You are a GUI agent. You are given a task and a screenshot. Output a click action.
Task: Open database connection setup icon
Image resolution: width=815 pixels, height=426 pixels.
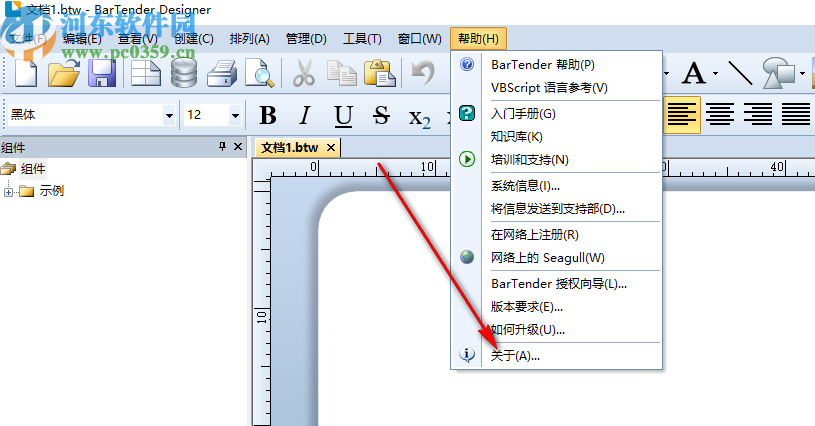184,73
